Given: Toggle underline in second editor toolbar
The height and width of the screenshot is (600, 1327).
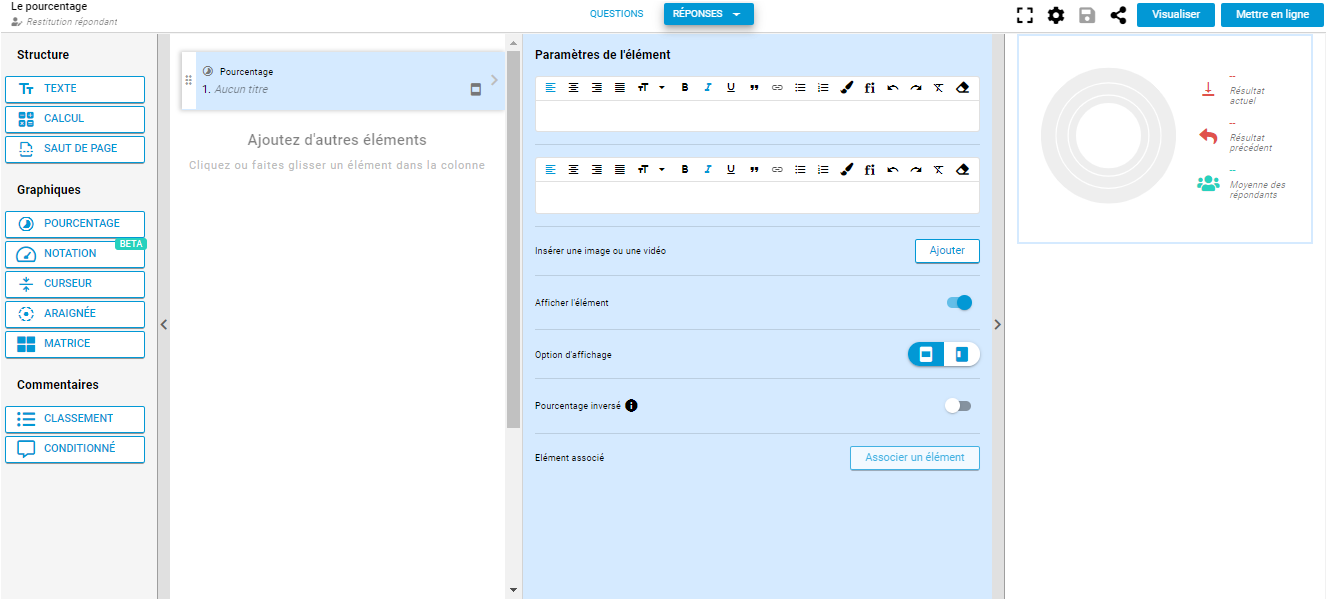Looking at the screenshot, I should point(731,169).
